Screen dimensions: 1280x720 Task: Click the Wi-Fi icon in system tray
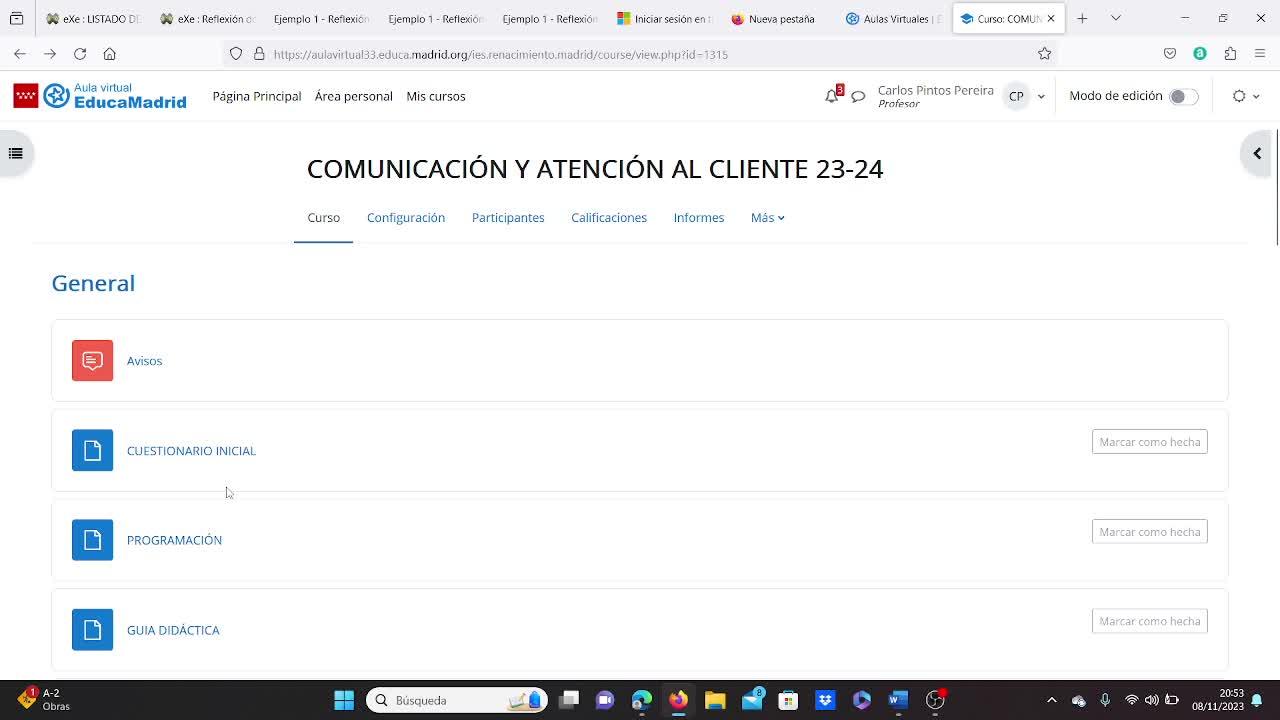point(1131,700)
